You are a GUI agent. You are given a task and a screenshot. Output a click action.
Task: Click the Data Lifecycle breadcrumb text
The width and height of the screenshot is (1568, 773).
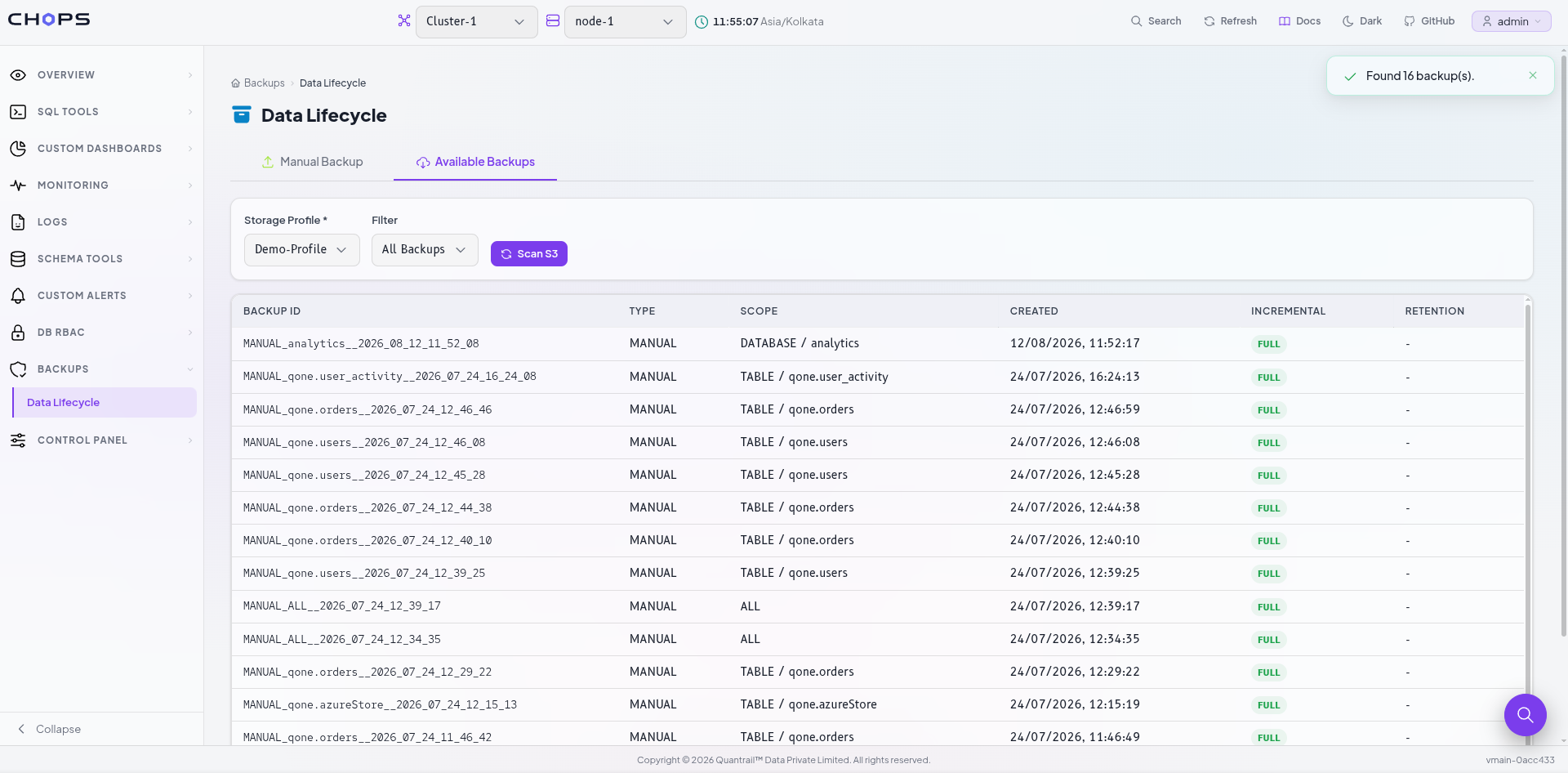[x=332, y=83]
